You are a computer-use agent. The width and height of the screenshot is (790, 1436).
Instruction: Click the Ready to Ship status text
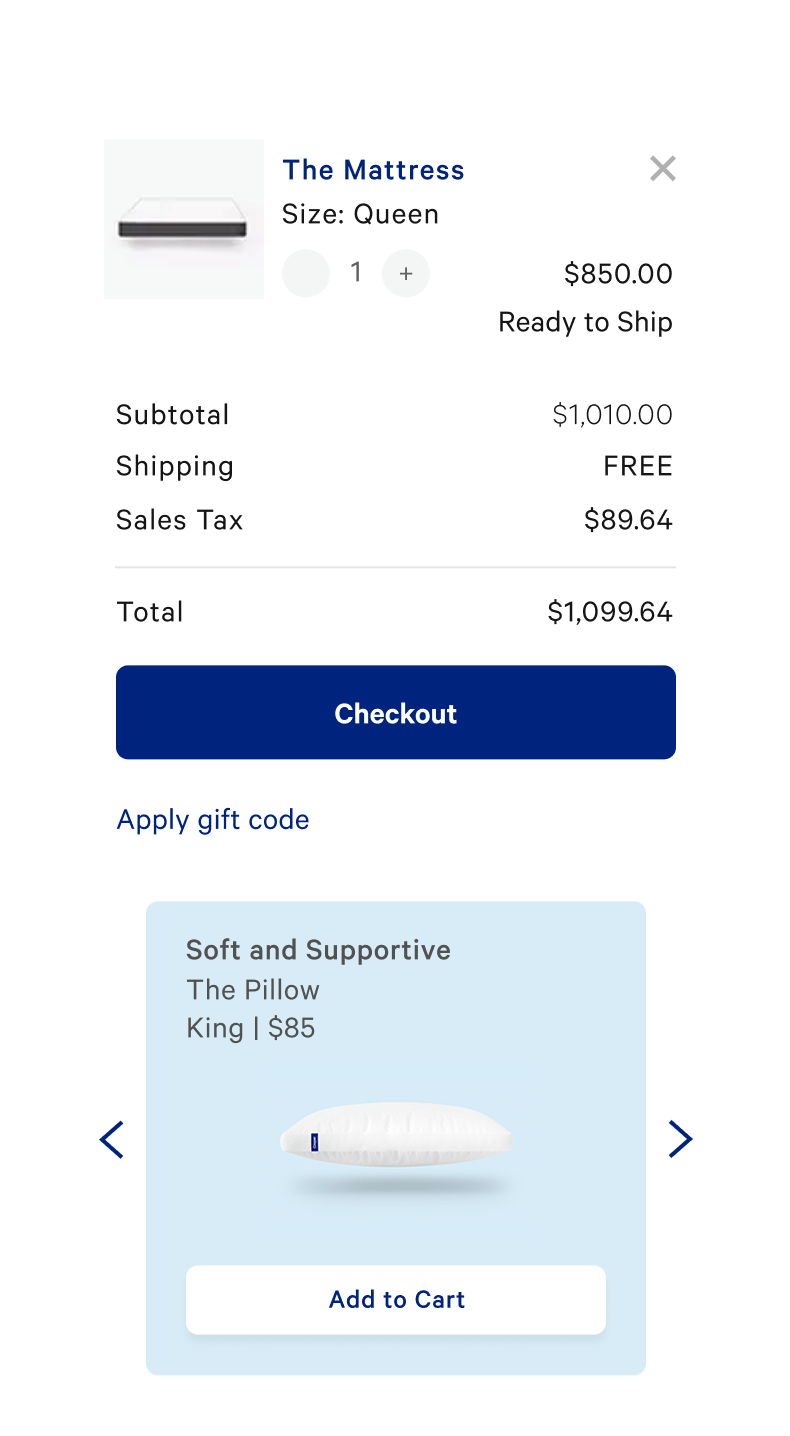585,322
